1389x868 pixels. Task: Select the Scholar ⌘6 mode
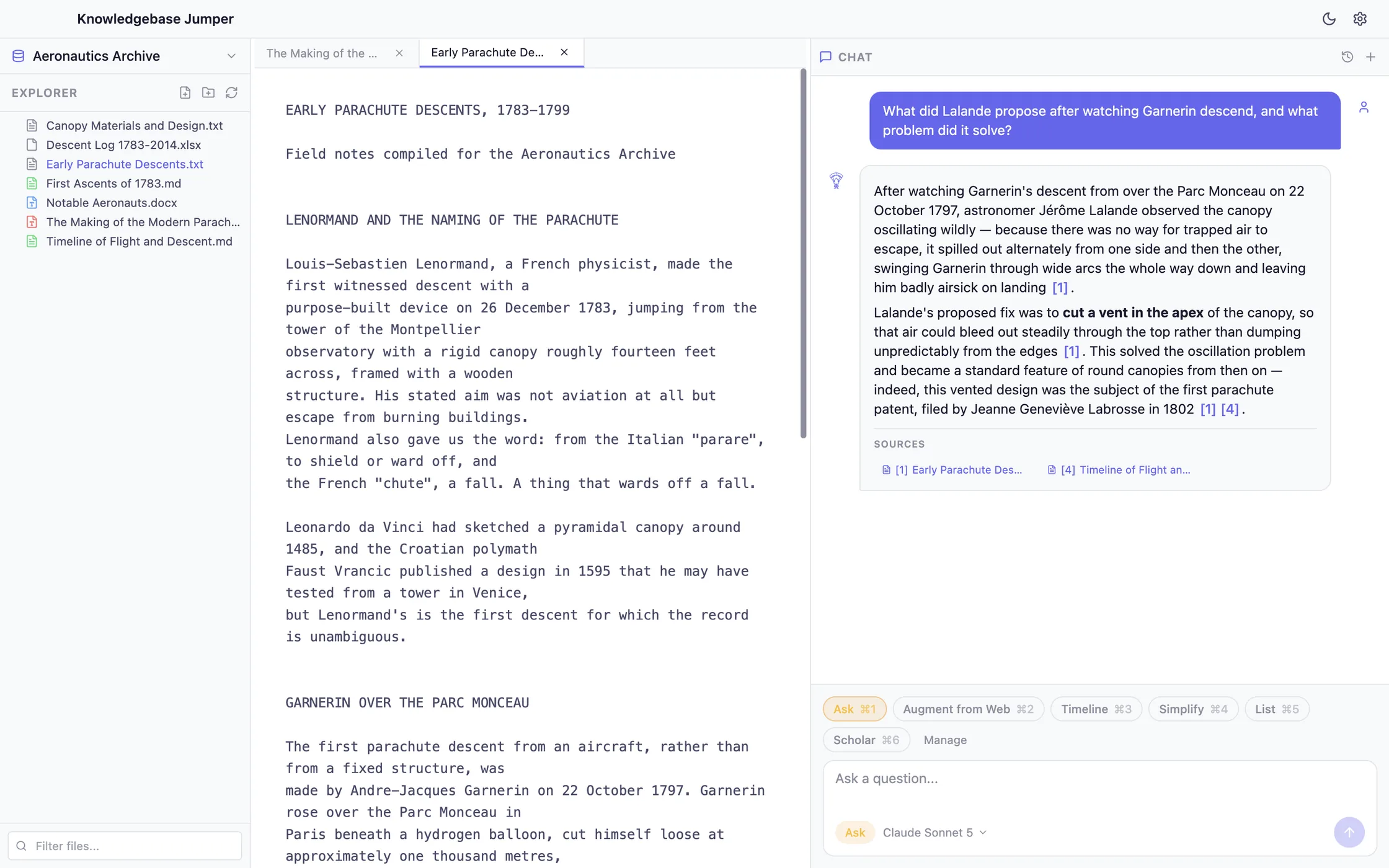tap(866, 740)
